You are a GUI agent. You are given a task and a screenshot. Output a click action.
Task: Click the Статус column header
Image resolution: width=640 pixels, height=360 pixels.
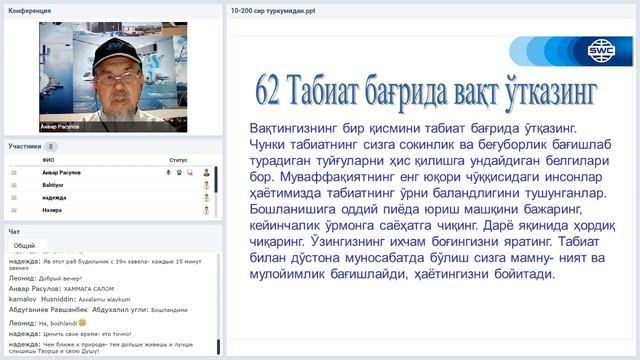click(178, 160)
